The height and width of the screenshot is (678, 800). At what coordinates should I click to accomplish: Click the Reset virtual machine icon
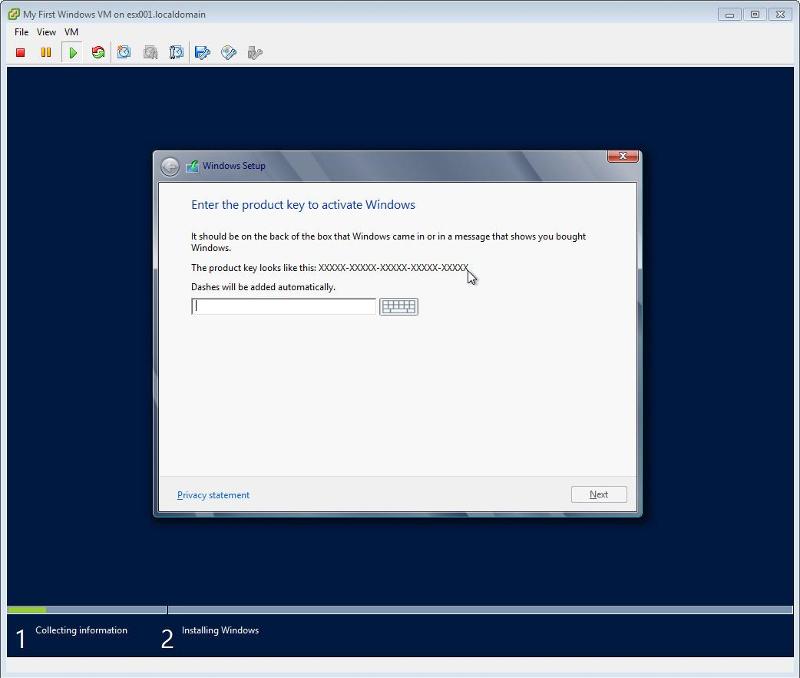(98, 53)
